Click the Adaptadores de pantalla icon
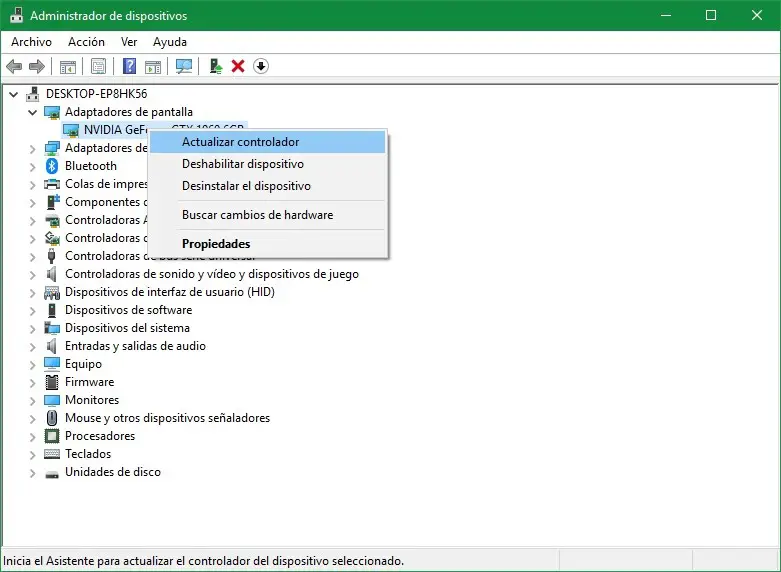The width and height of the screenshot is (781, 572). pyautogui.click(x=52, y=112)
